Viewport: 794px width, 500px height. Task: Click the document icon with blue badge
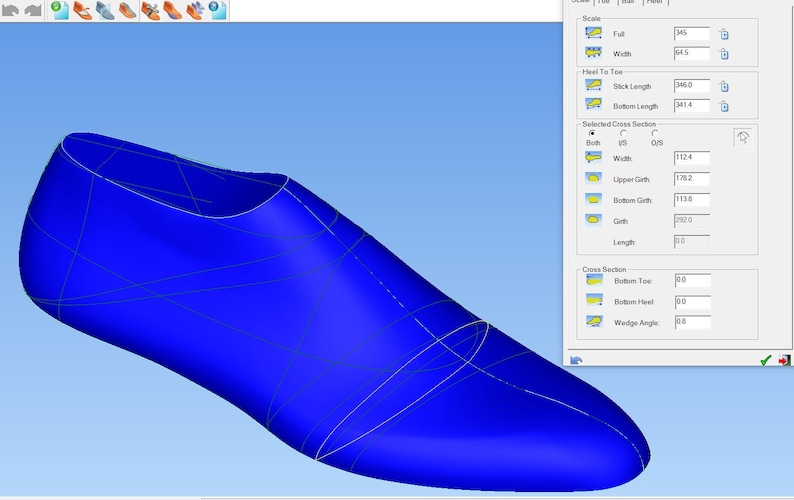pyautogui.click(x=218, y=10)
